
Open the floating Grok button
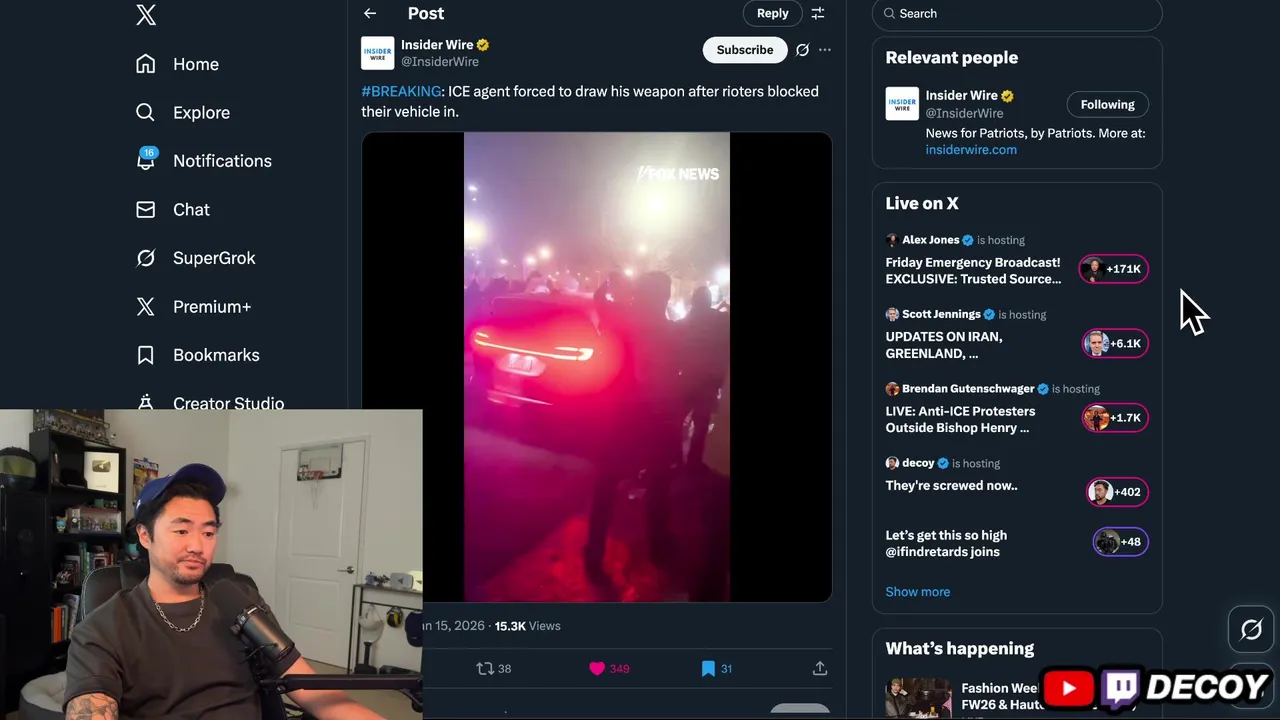click(x=1251, y=629)
